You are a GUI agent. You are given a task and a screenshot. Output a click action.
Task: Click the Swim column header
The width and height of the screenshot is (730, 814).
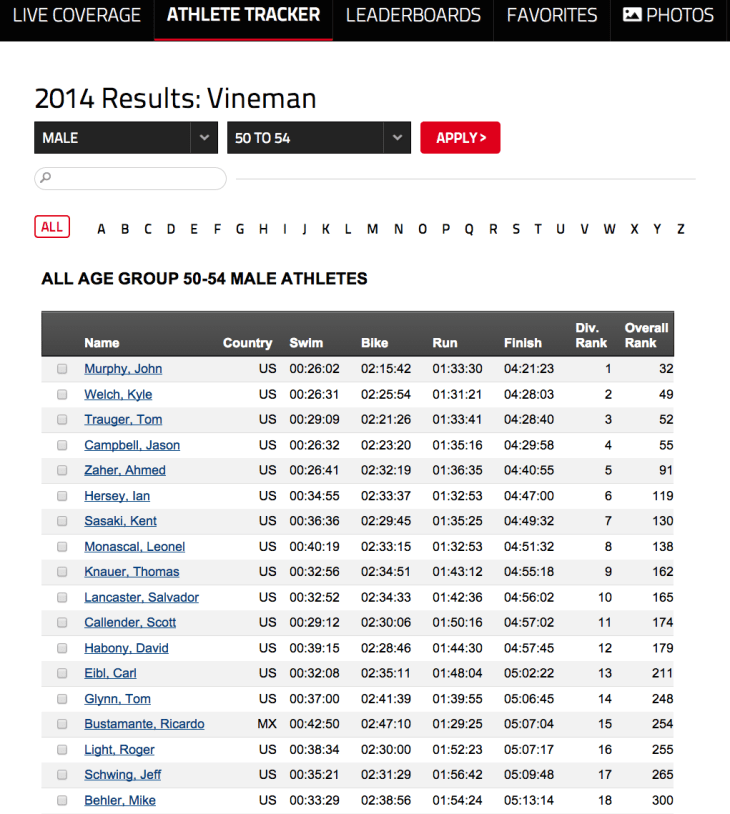point(306,342)
